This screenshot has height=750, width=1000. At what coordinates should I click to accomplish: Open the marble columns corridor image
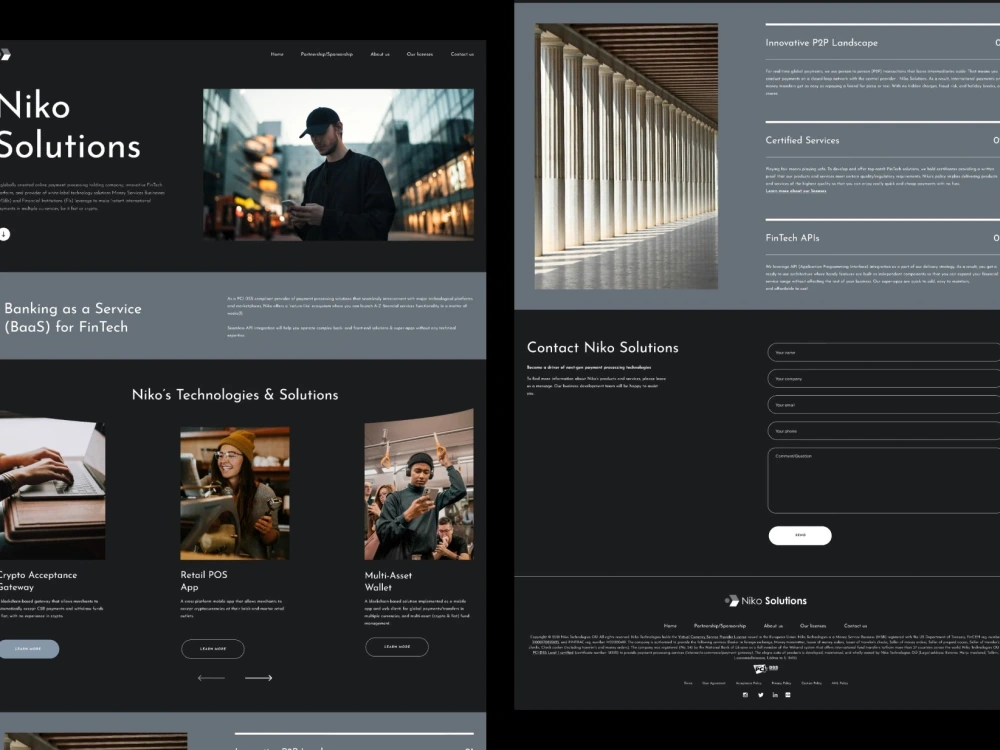click(x=626, y=156)
